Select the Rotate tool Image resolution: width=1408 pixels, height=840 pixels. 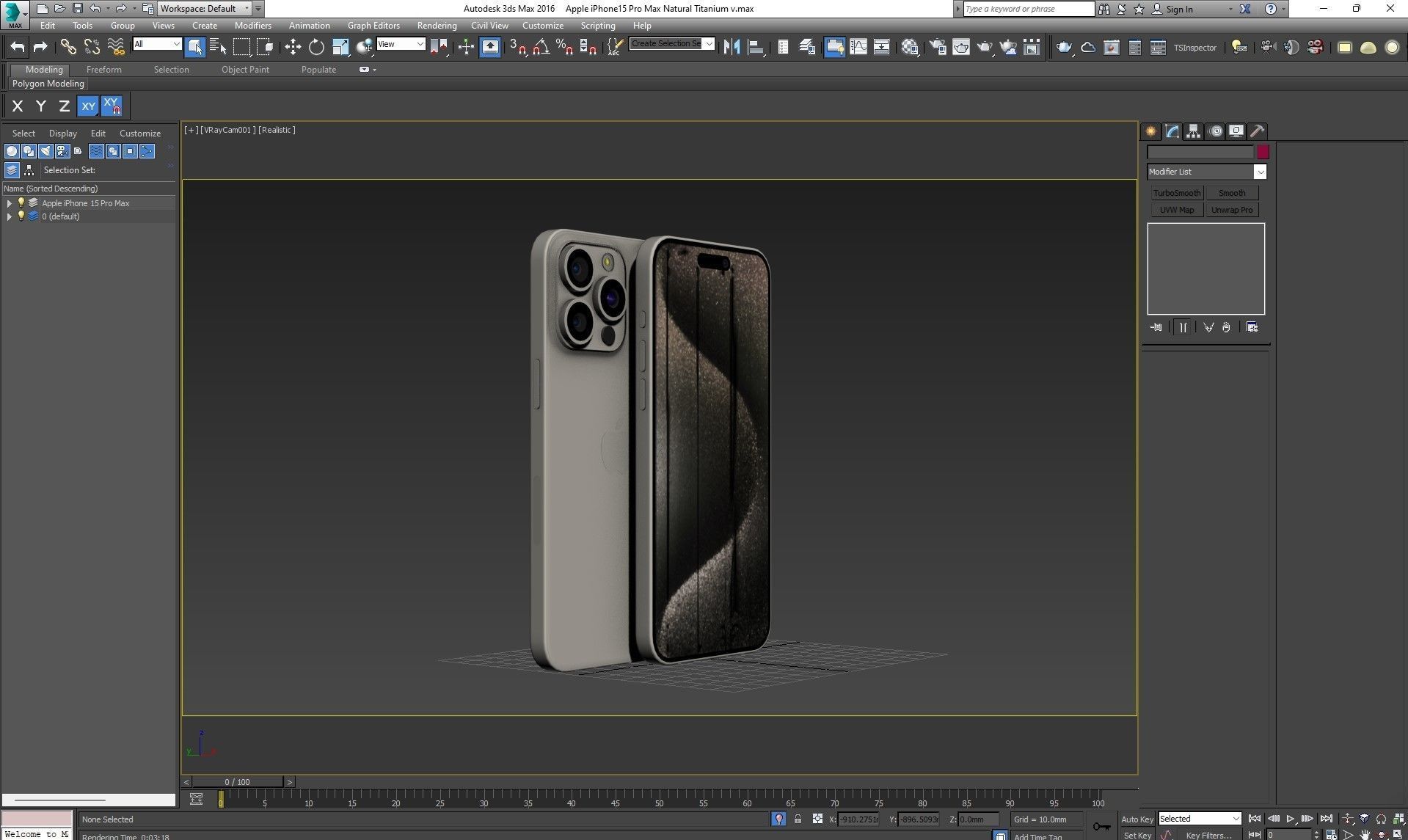[316, 47]
